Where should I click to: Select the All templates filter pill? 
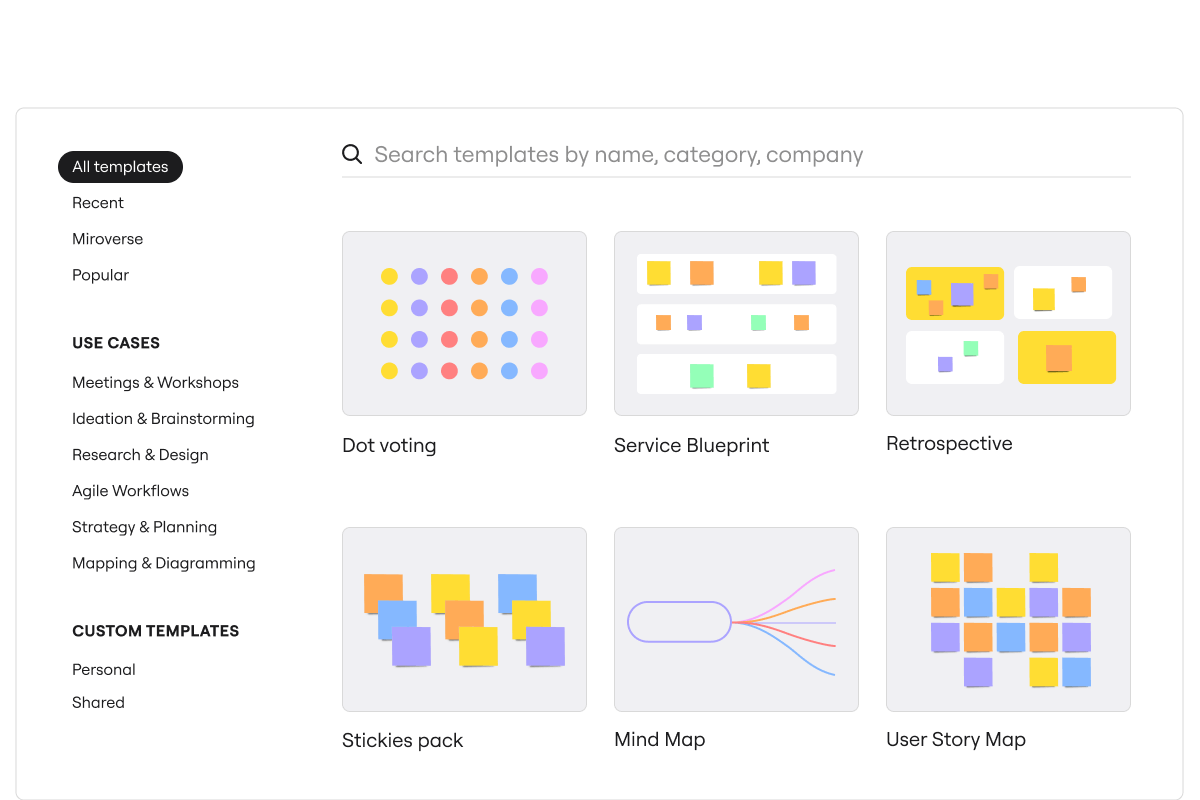[120, 167]
